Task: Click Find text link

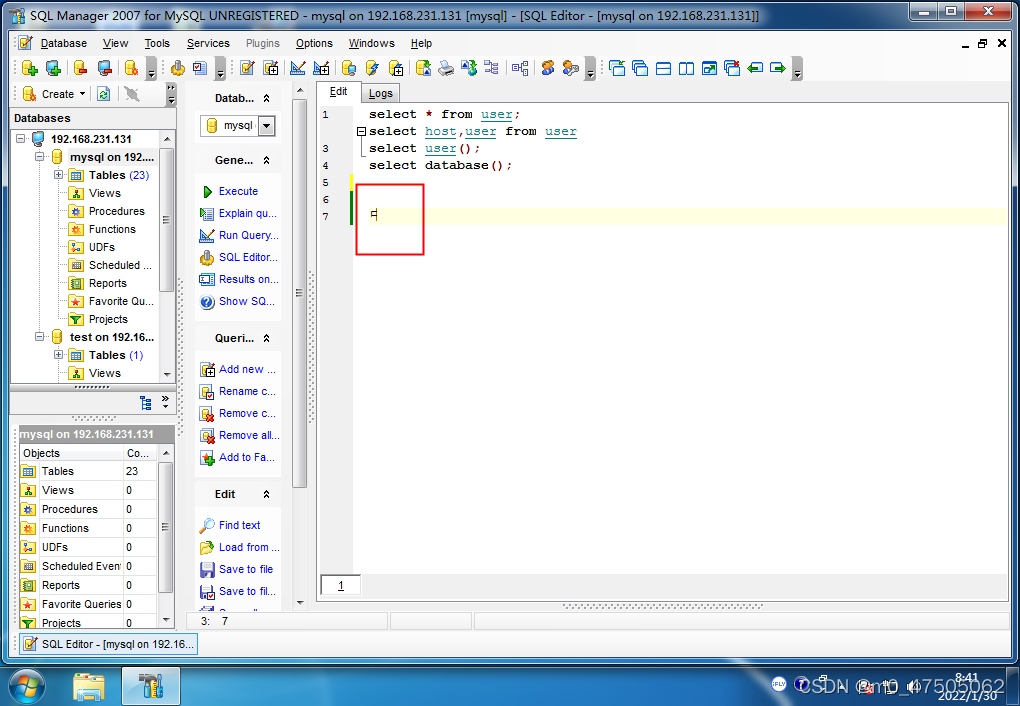Action: [239, 525]
